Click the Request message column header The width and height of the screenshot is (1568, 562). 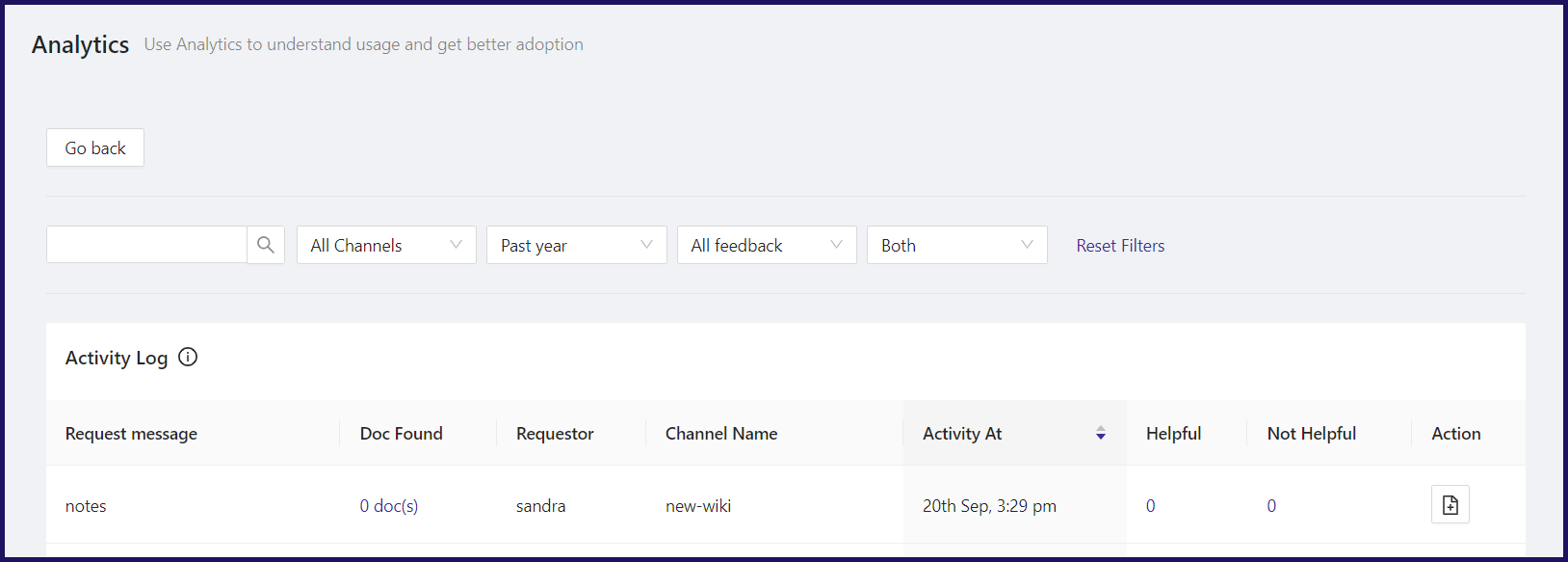point(131,434)
